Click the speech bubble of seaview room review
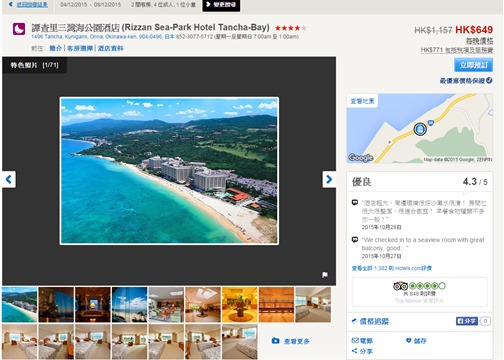 pyautogui.click(x=355, y=239)
